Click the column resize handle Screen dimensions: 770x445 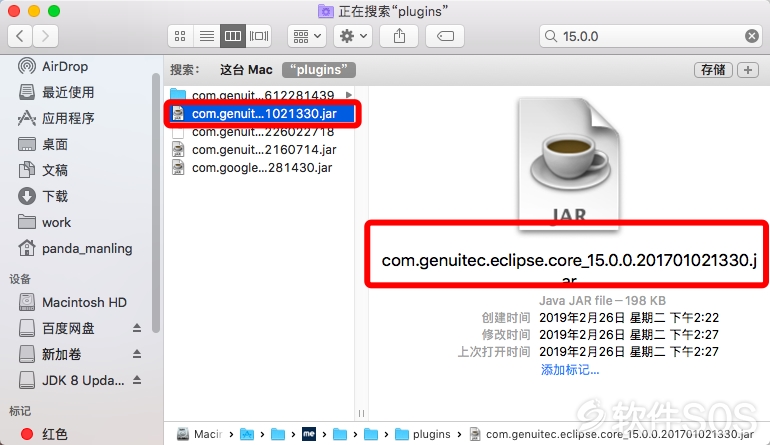point(361,414)
